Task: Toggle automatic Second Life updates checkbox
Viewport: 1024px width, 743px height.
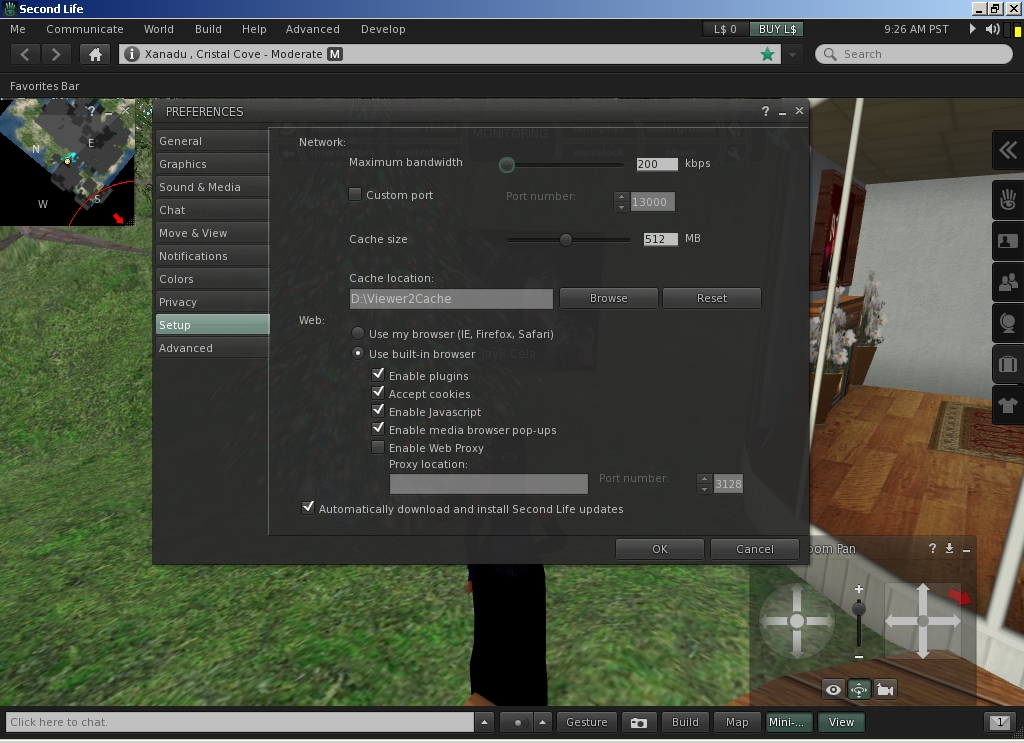Action: point(308,507)
